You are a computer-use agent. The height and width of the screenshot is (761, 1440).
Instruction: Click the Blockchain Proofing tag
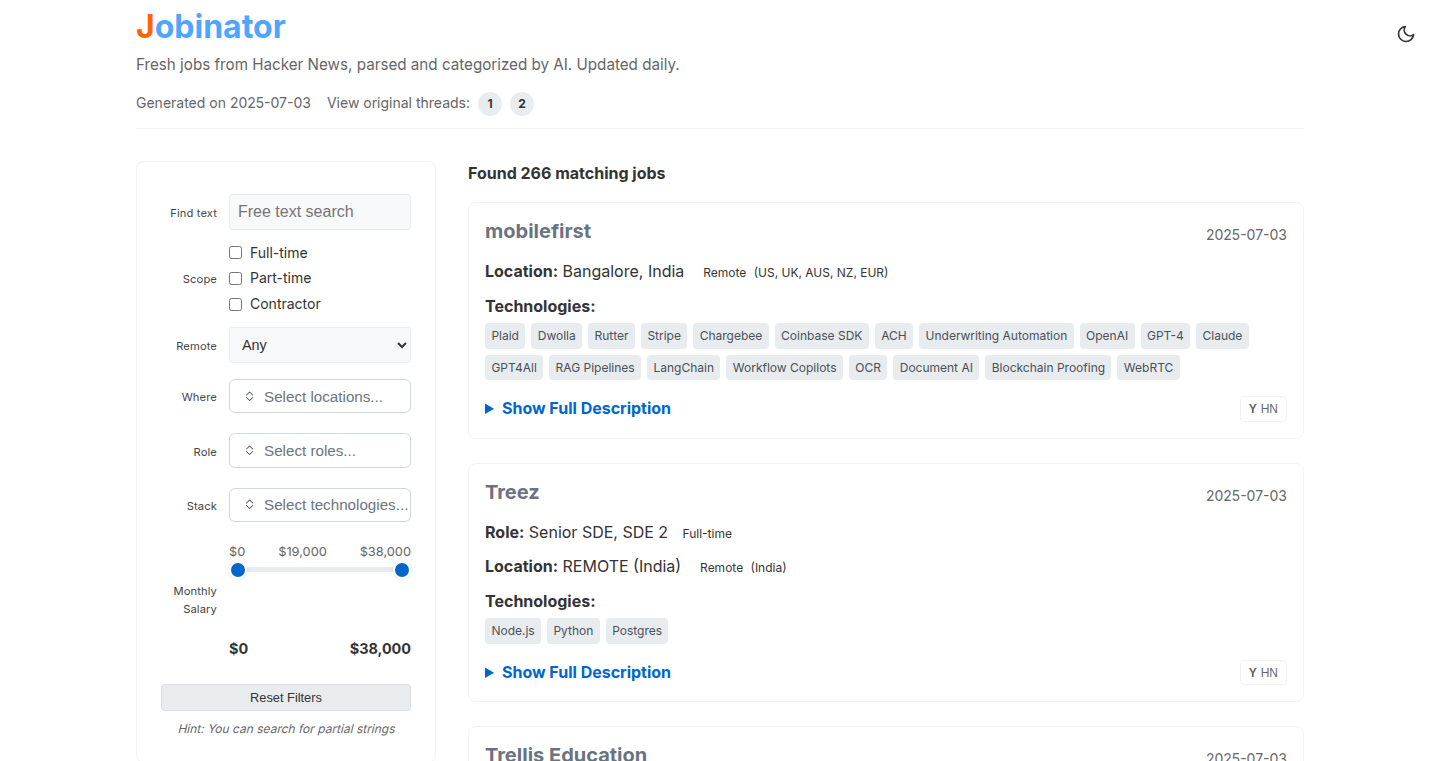point(1048,368)
